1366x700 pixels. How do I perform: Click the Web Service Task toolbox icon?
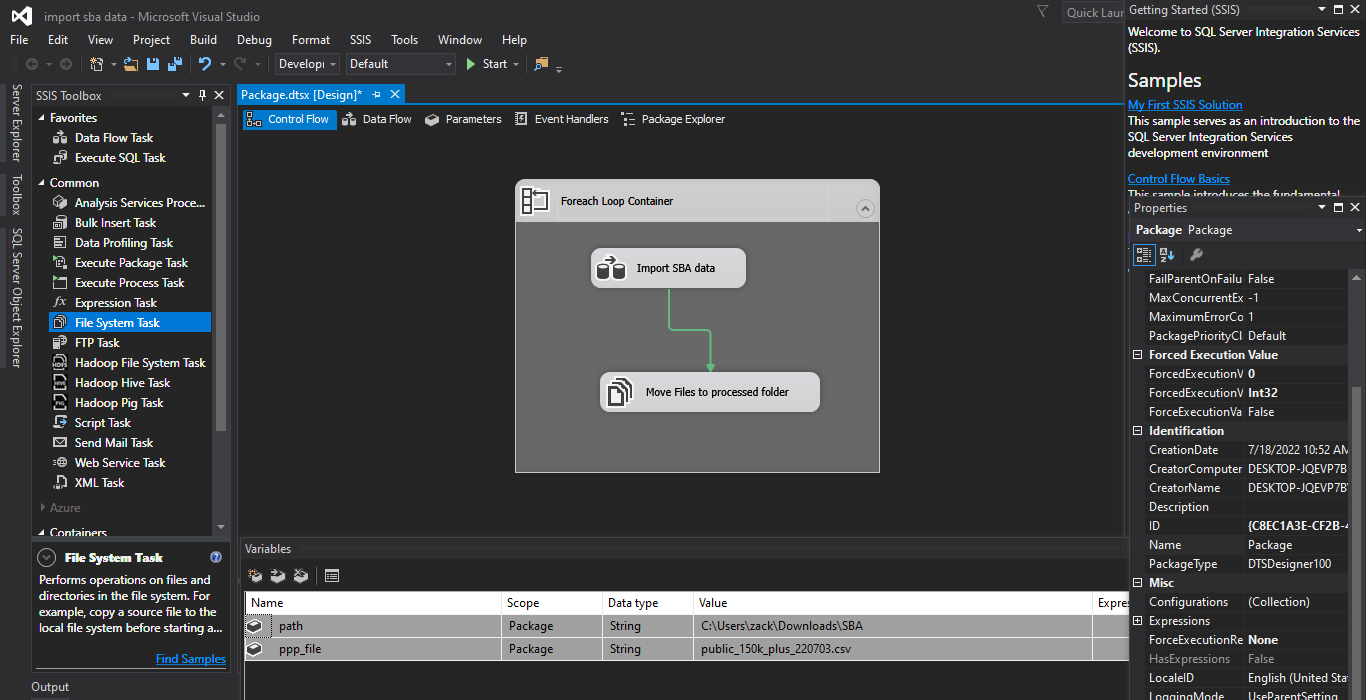tap(60, 463)
